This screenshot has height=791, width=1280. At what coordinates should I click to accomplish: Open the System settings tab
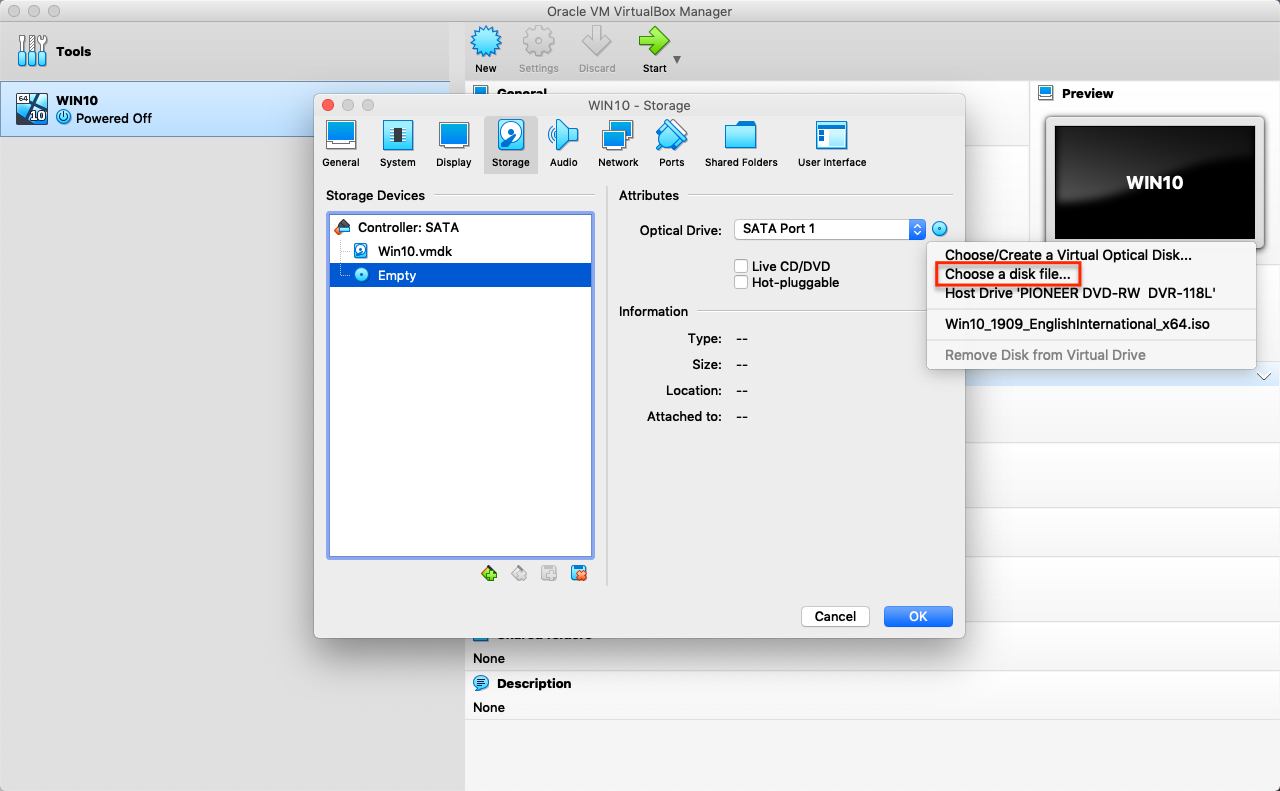pyautogui.click(x=397, y=144)
